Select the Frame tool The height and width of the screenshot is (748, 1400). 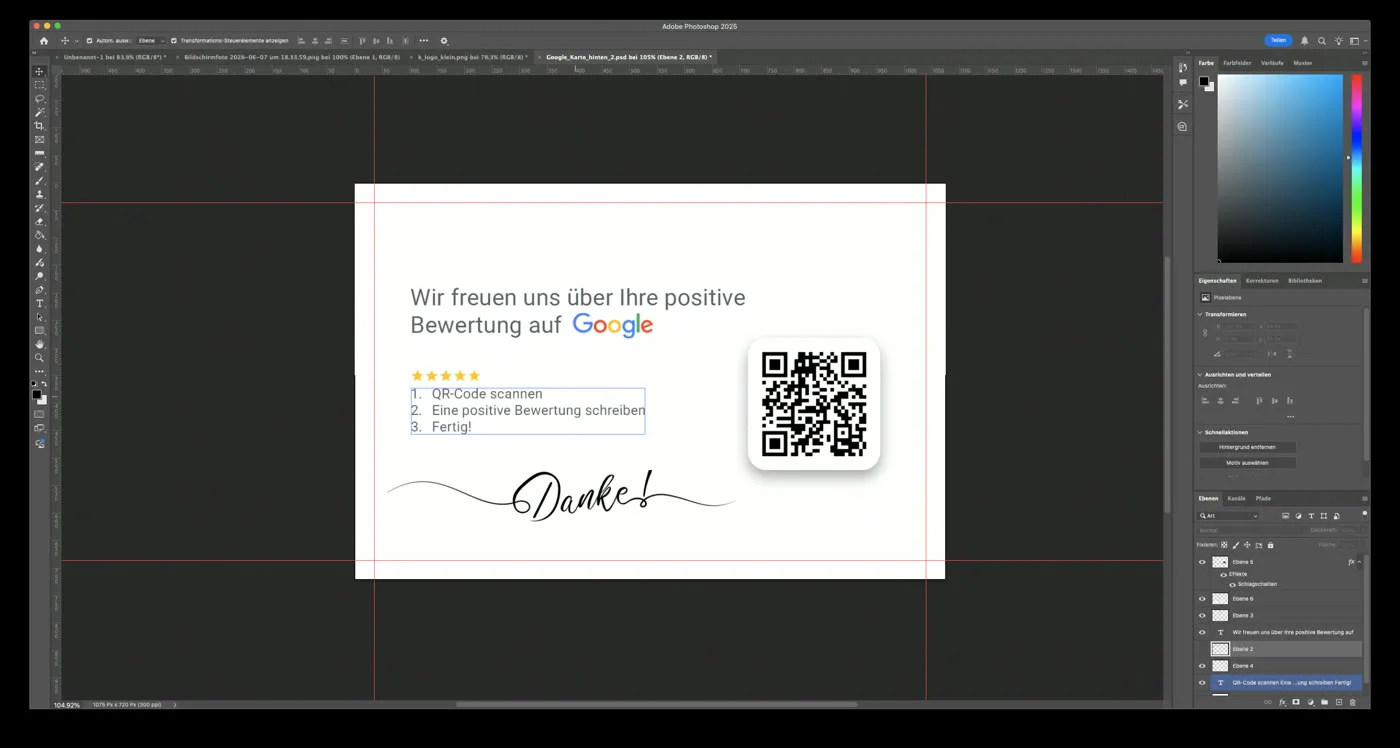(40, 139)
